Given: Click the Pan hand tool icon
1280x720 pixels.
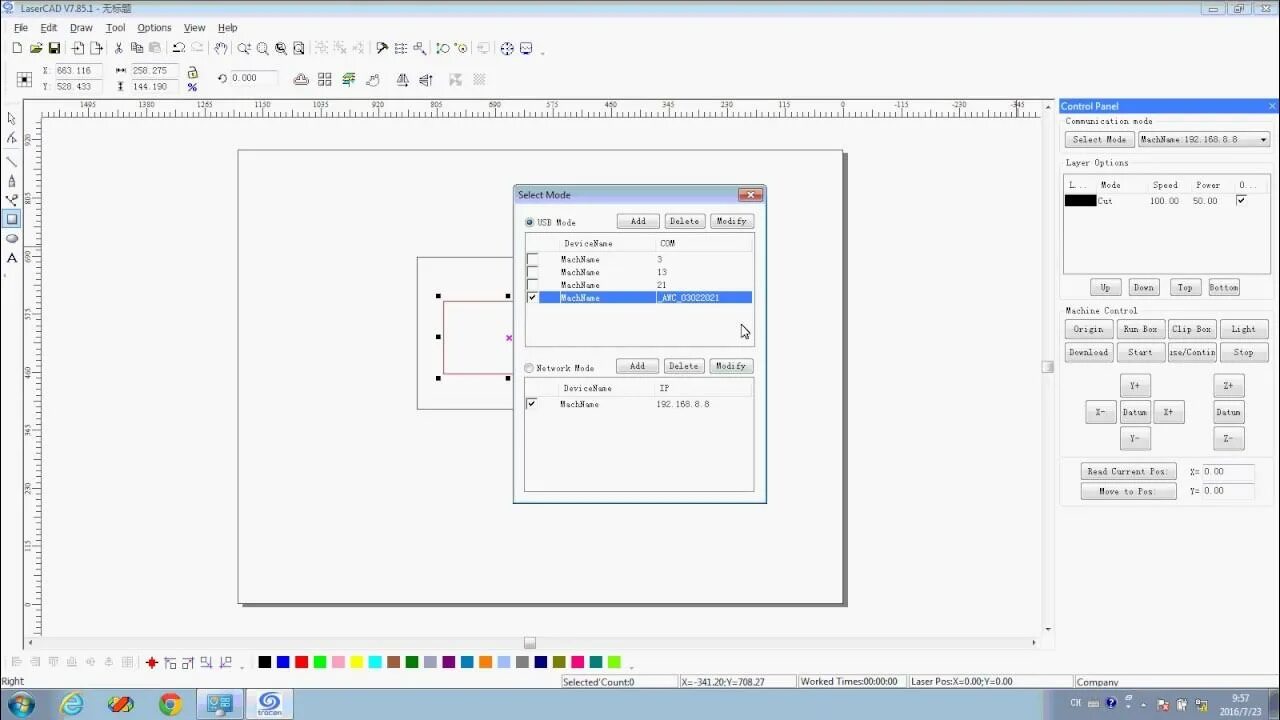Looking at the screenshot, I should [x=222, y=48].
